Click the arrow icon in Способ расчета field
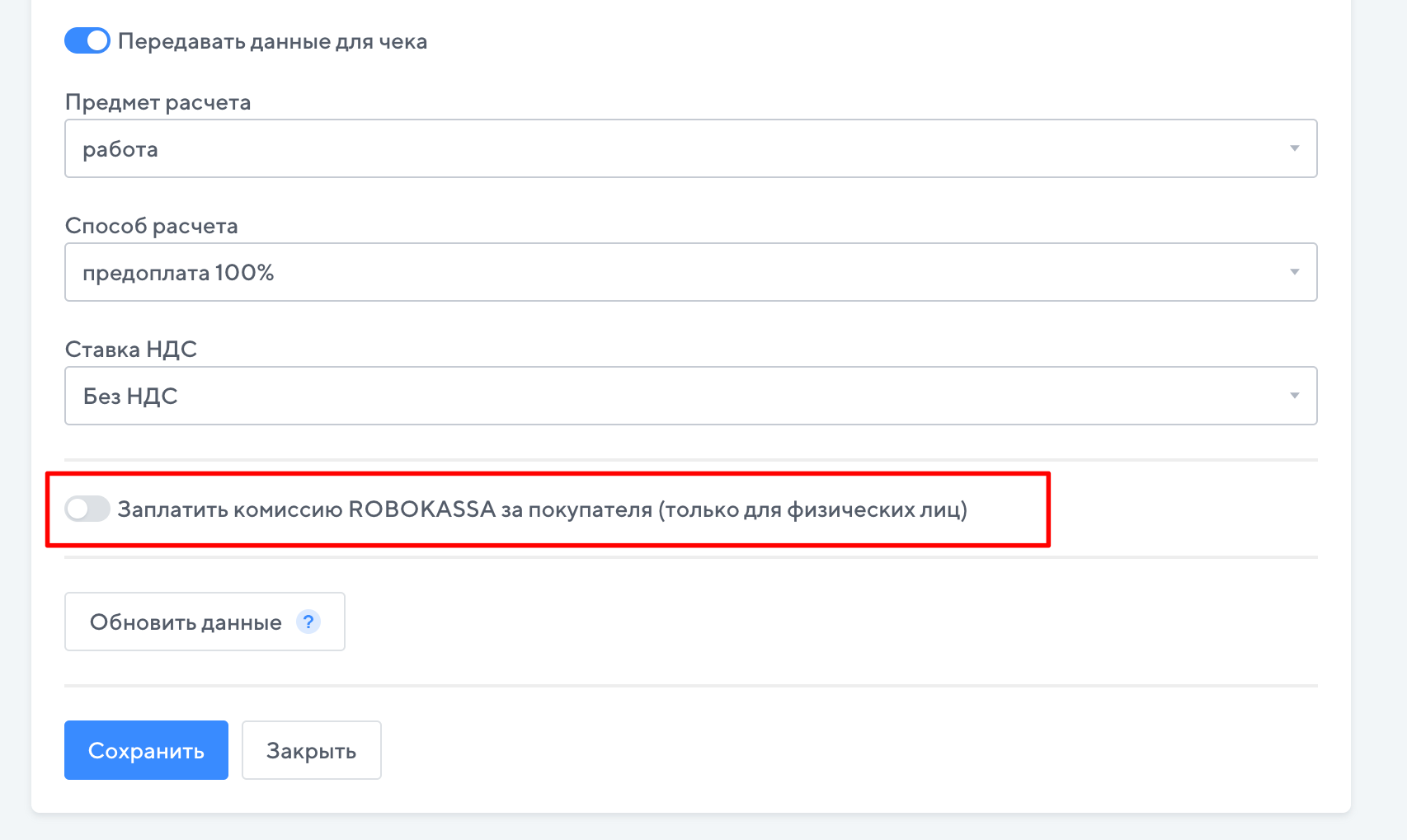Viewport: 1407px width, 840px height. (x=1294, y=272)
